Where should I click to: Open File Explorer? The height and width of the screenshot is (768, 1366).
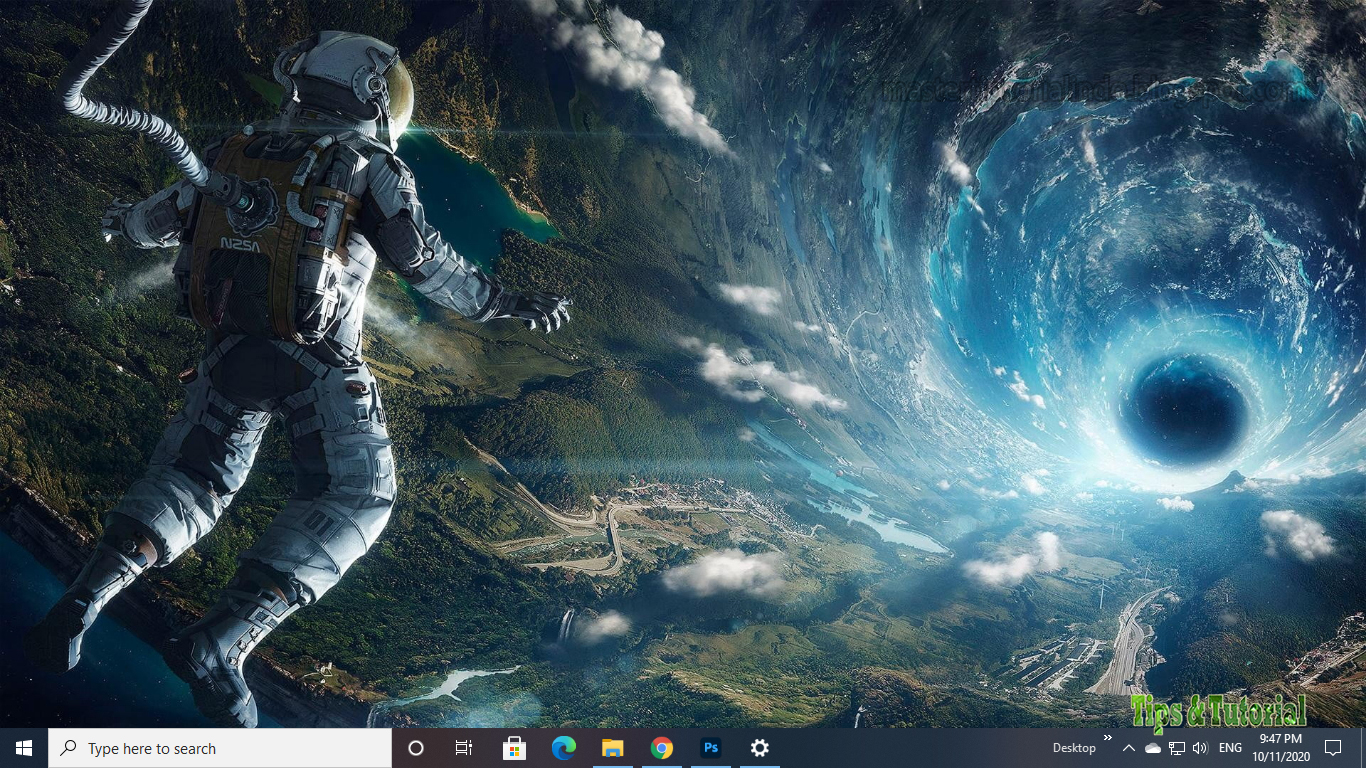tap(612, 748)
